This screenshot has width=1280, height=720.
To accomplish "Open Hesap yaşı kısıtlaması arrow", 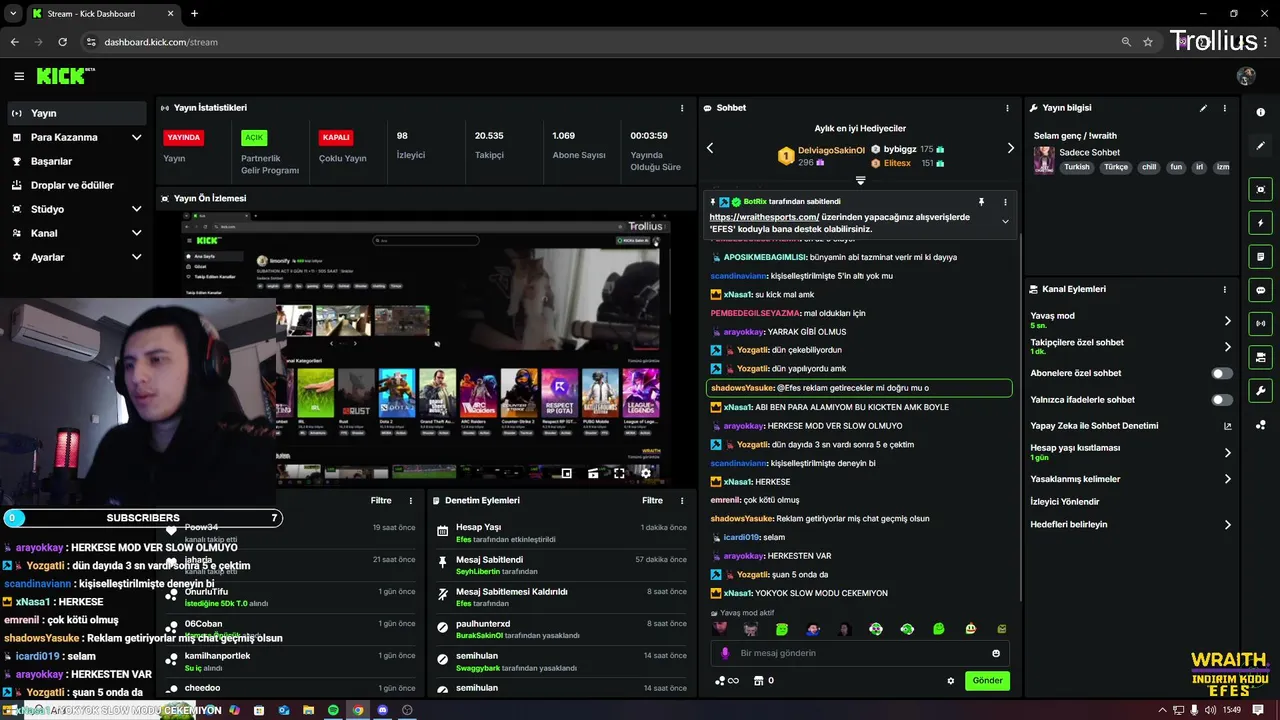I will point(1228,453).
